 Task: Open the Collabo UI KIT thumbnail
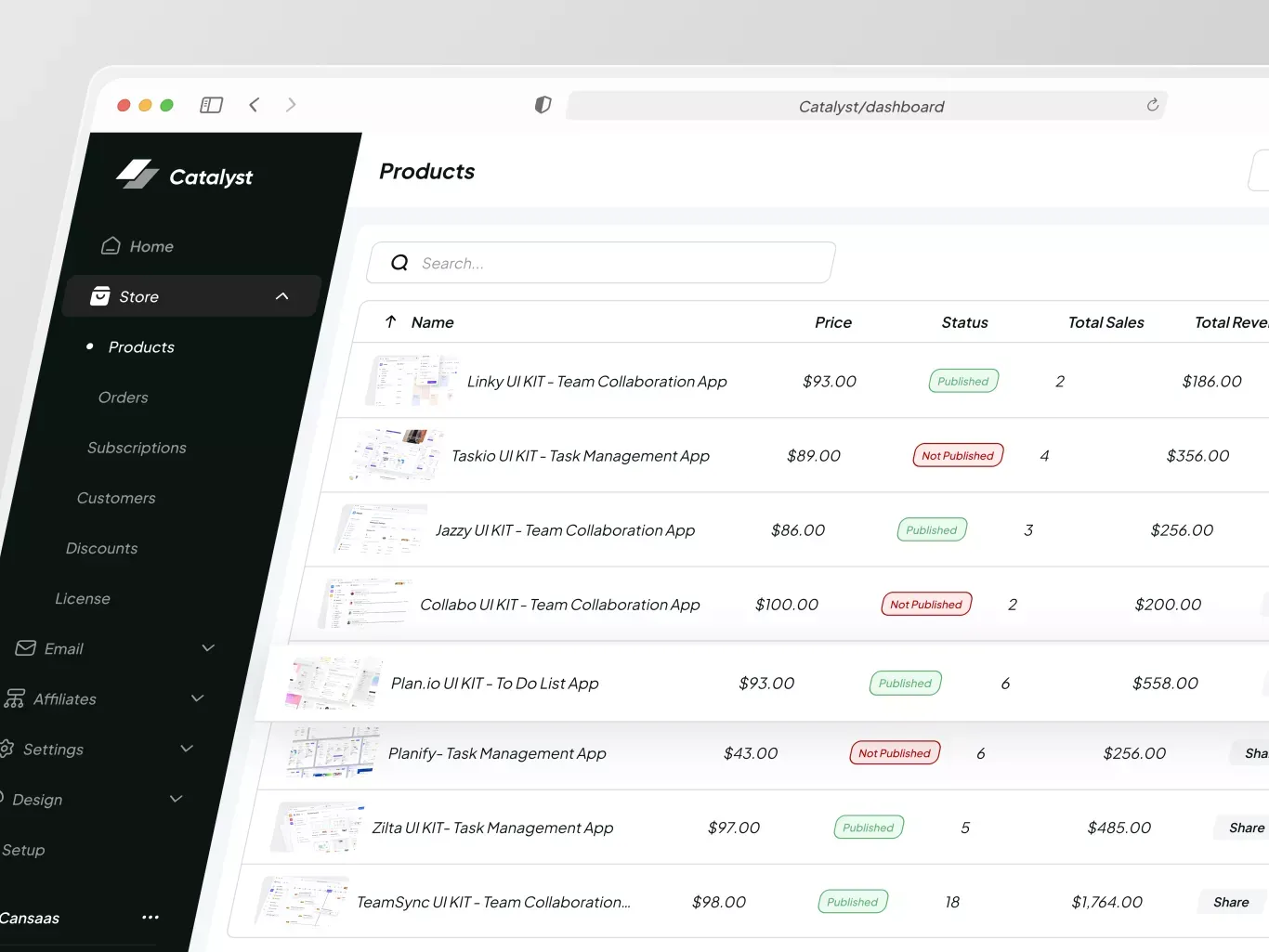[x=365, y=603]
